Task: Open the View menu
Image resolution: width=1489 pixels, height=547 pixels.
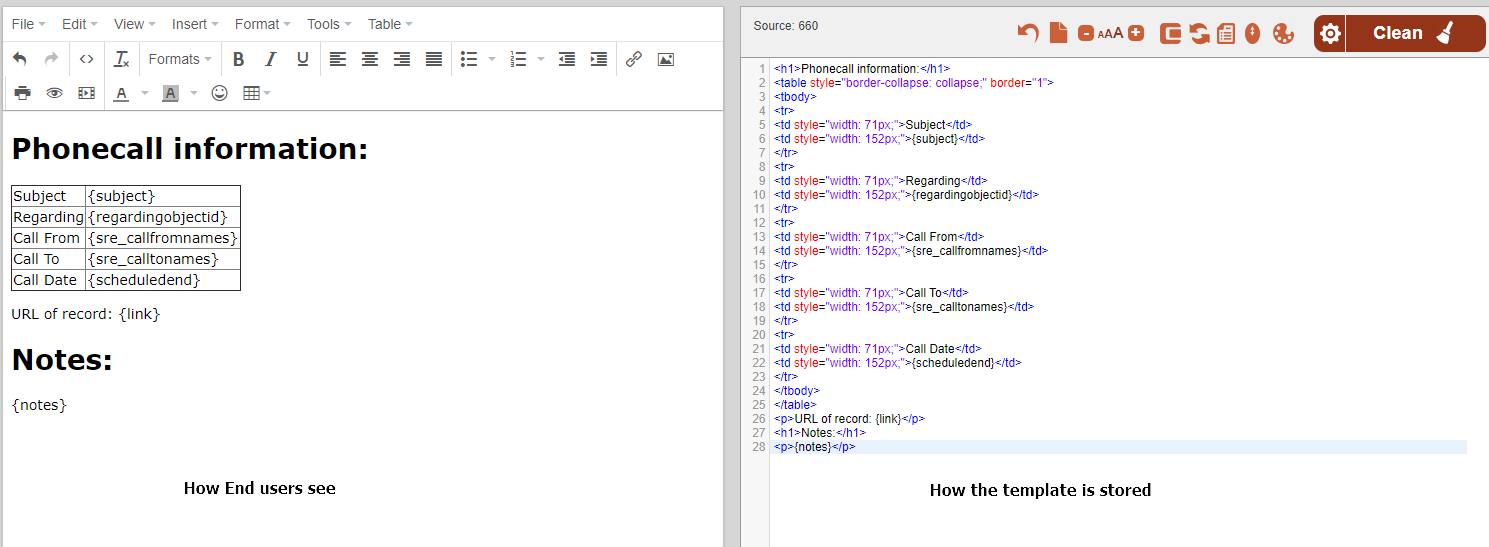Action: (134, 24)
